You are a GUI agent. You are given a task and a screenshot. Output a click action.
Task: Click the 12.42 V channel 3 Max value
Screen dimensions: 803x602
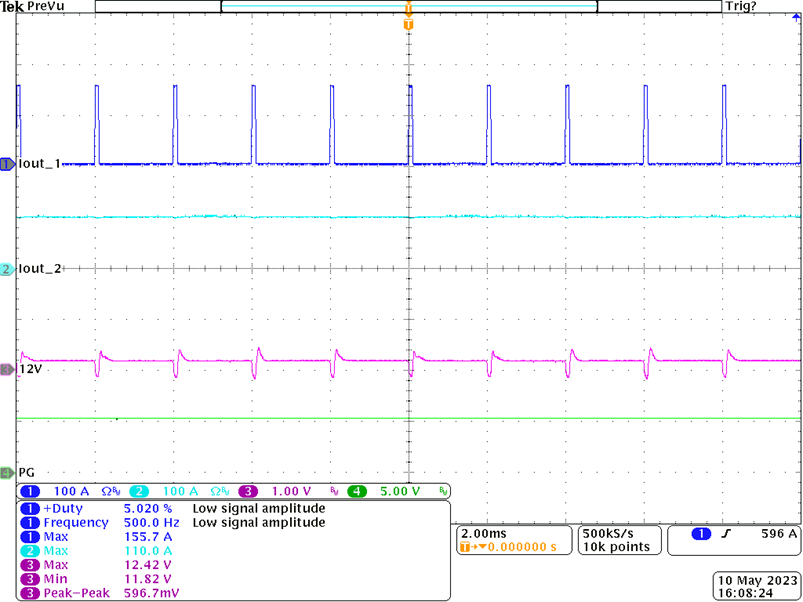coord(148,565)
